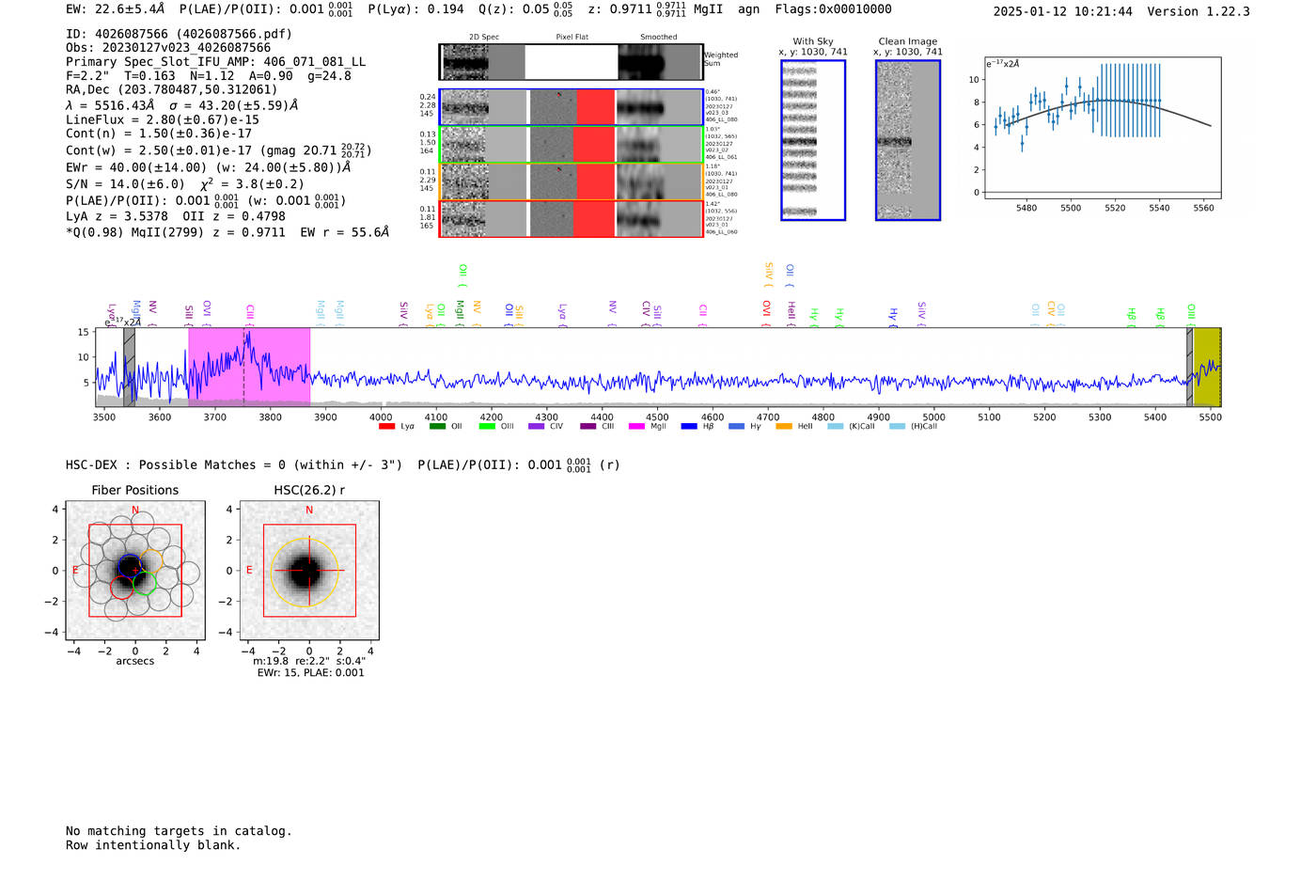Select the blue-bordered fiber cutout row
This screenshot has width=1316, height=896.
click(x=571, y=107)
